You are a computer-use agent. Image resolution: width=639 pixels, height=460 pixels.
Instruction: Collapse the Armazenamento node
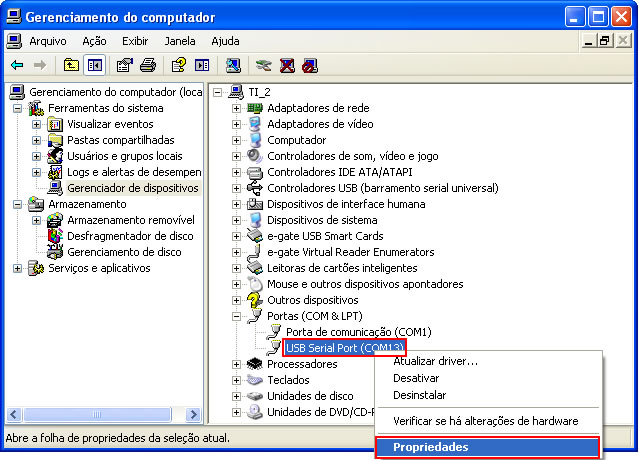17,204
